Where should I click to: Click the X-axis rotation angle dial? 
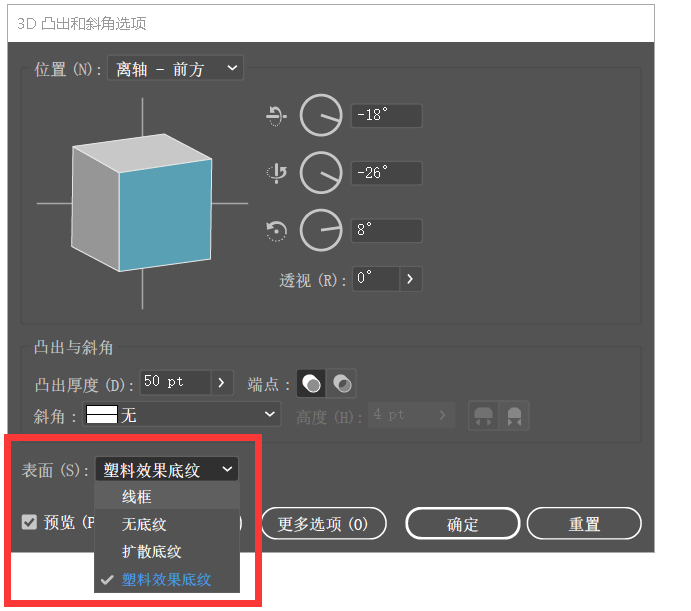[321, 115]
